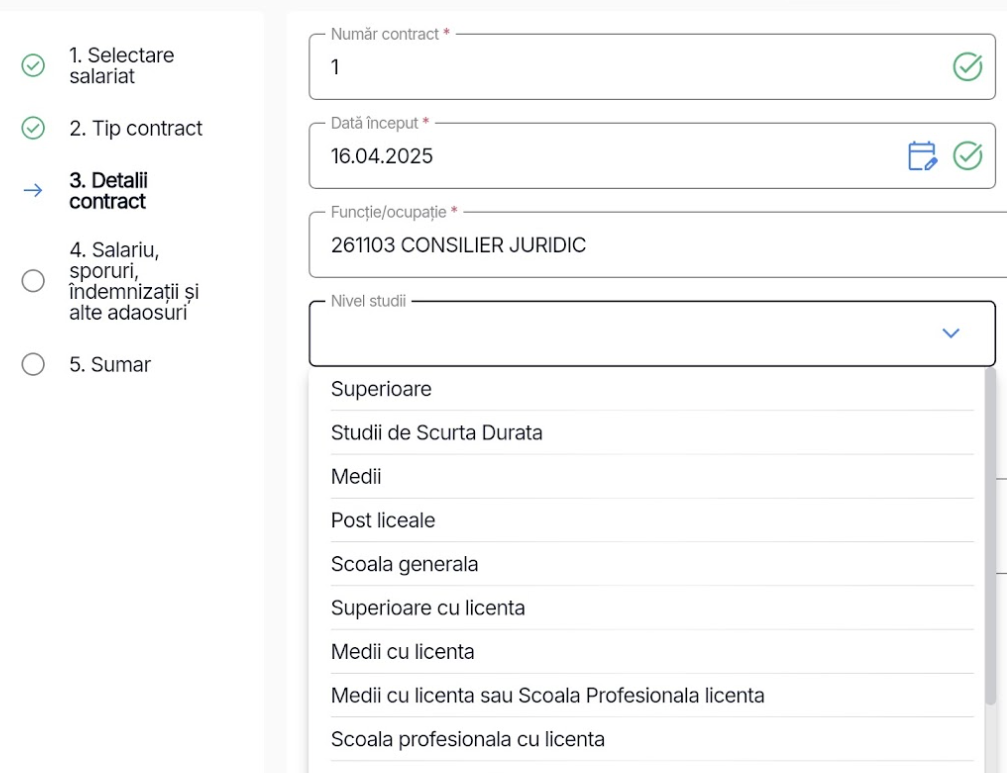
Task: Select the empty circle for step 5 Sumar
Action: click(x=33, y=364)
